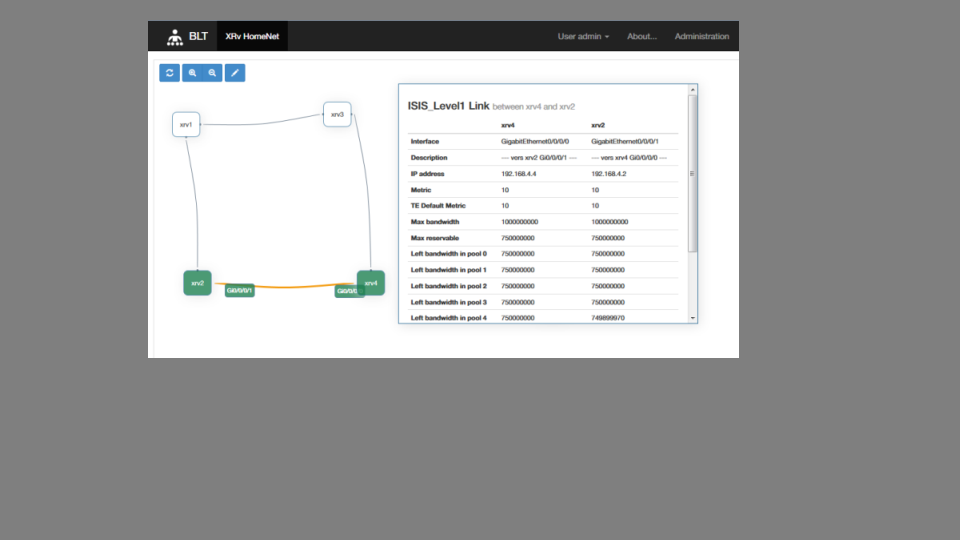Click IP address 192.168.4.4
Image resolution: width=960 pixels, height=540 pixels.
point(519,174)
